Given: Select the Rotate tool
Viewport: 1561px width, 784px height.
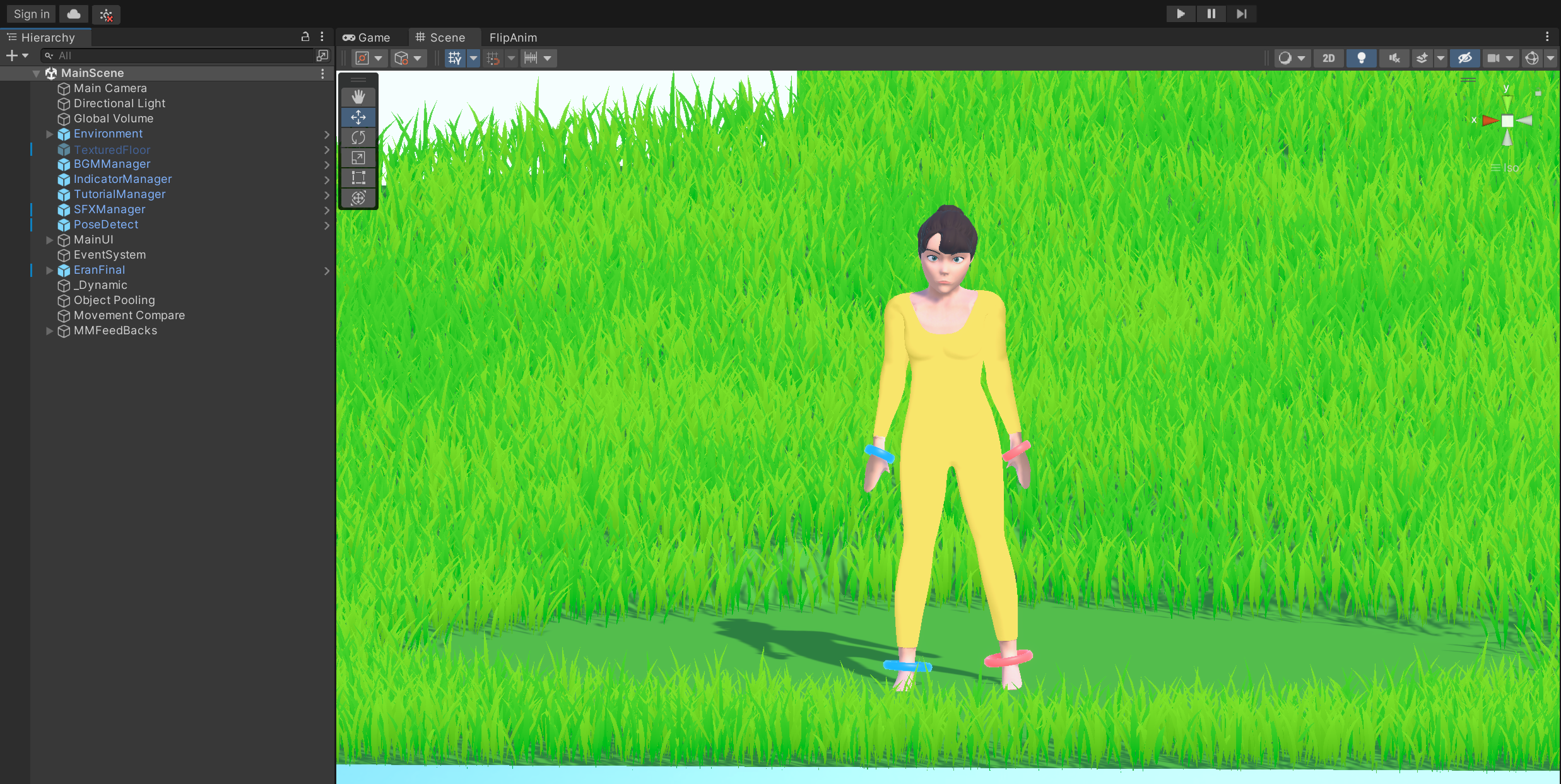Looking at the screenshot, I should coord(358,137).
